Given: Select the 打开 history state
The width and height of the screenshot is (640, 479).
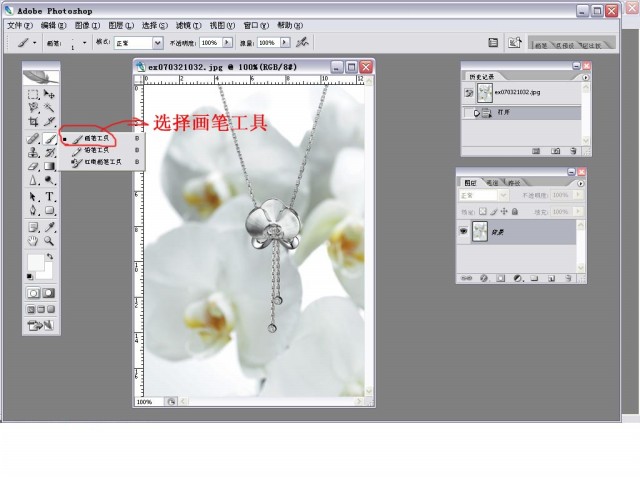Looking at the screenshot, I should [522, 112].
